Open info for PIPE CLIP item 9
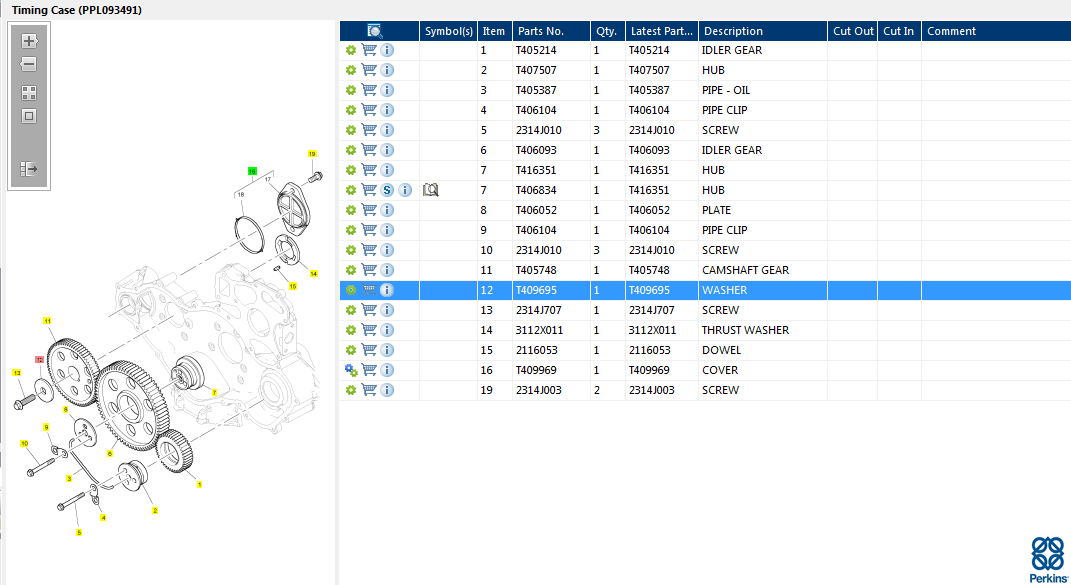This screenshot has width=1071, height=585. coord(387,230)
